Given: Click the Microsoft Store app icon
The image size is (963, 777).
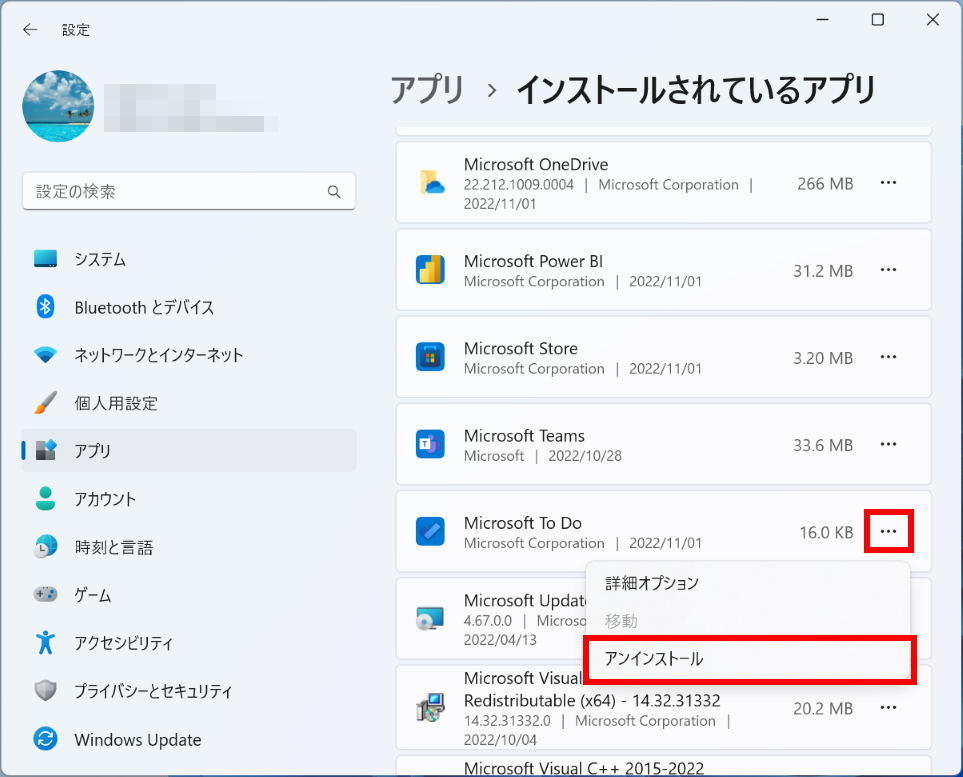Looking at the screenshot, I should (431, 357).
